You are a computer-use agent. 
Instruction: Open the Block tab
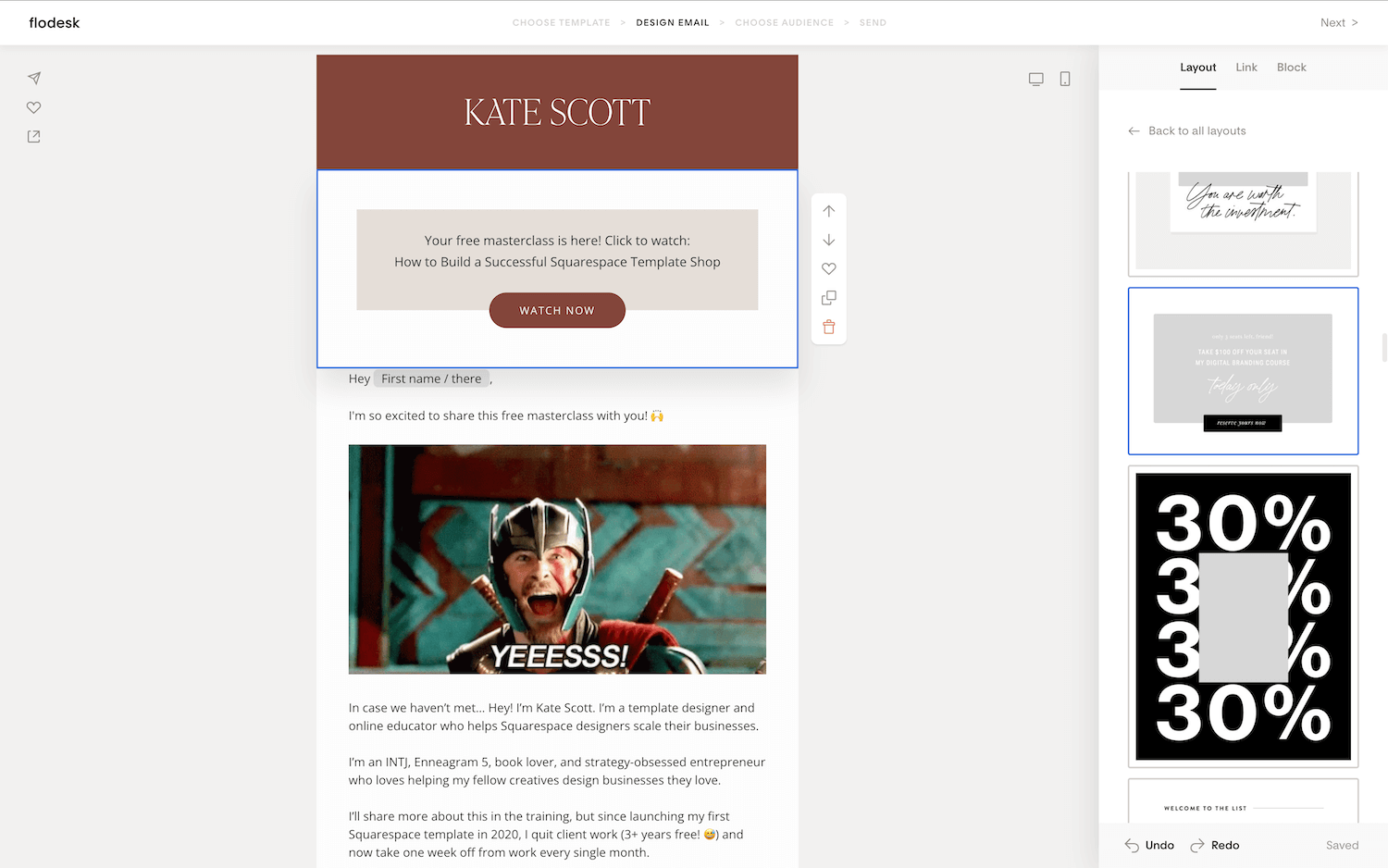coord(1292,68)
